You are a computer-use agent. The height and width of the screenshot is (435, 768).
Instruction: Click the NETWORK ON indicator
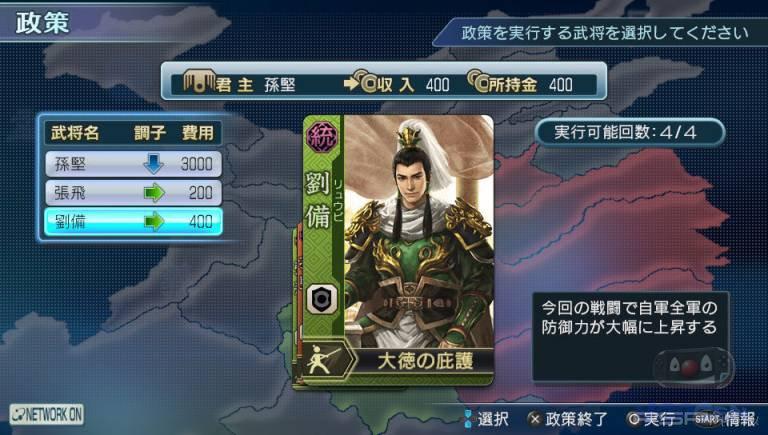(47, 414)
